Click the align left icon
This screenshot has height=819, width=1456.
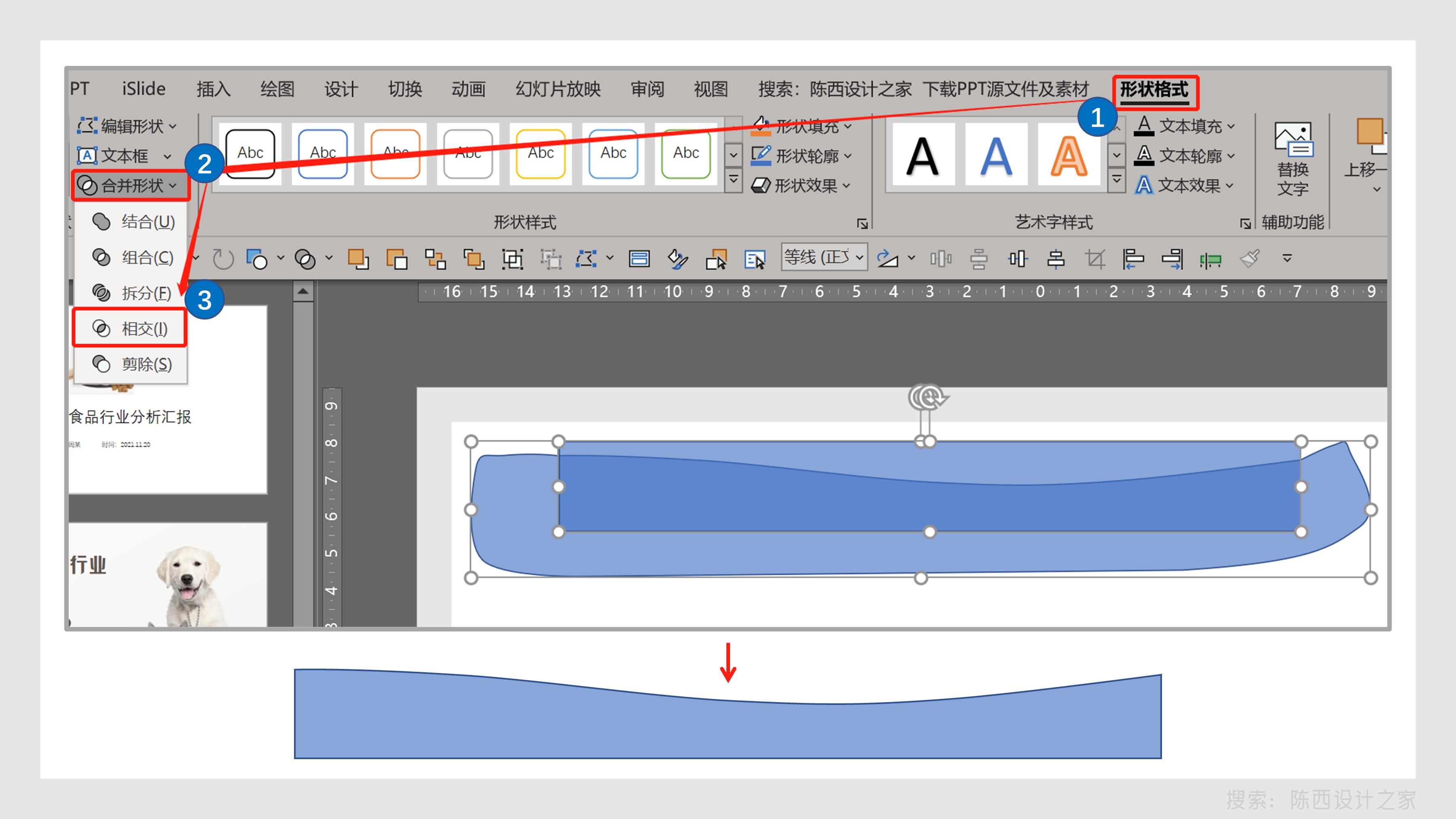coord(1133,259)
